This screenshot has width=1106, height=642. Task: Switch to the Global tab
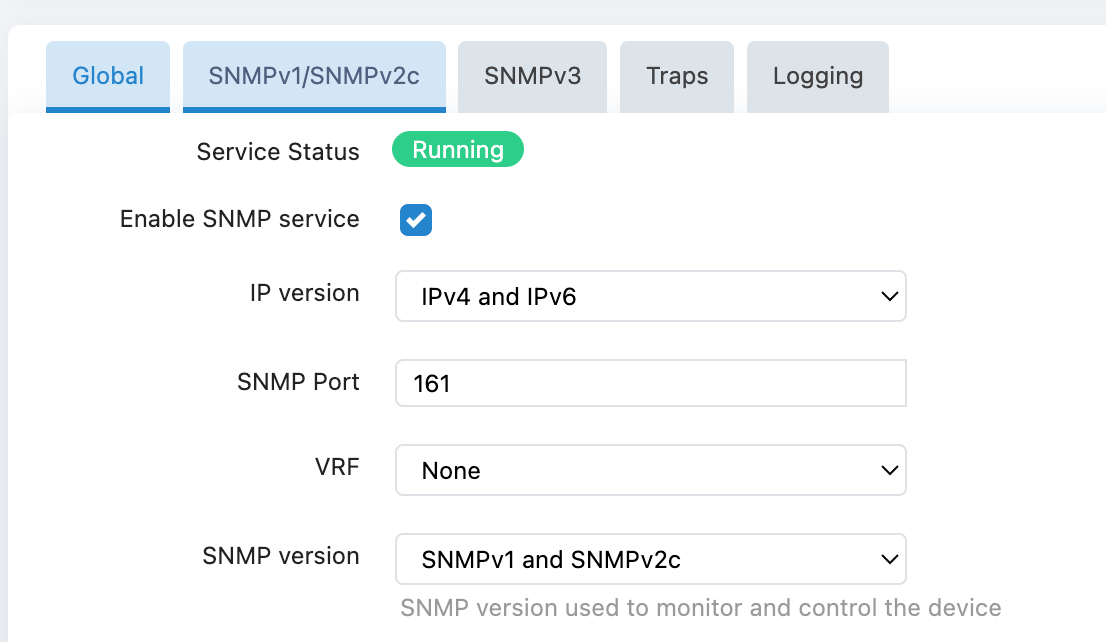point(108,76)
